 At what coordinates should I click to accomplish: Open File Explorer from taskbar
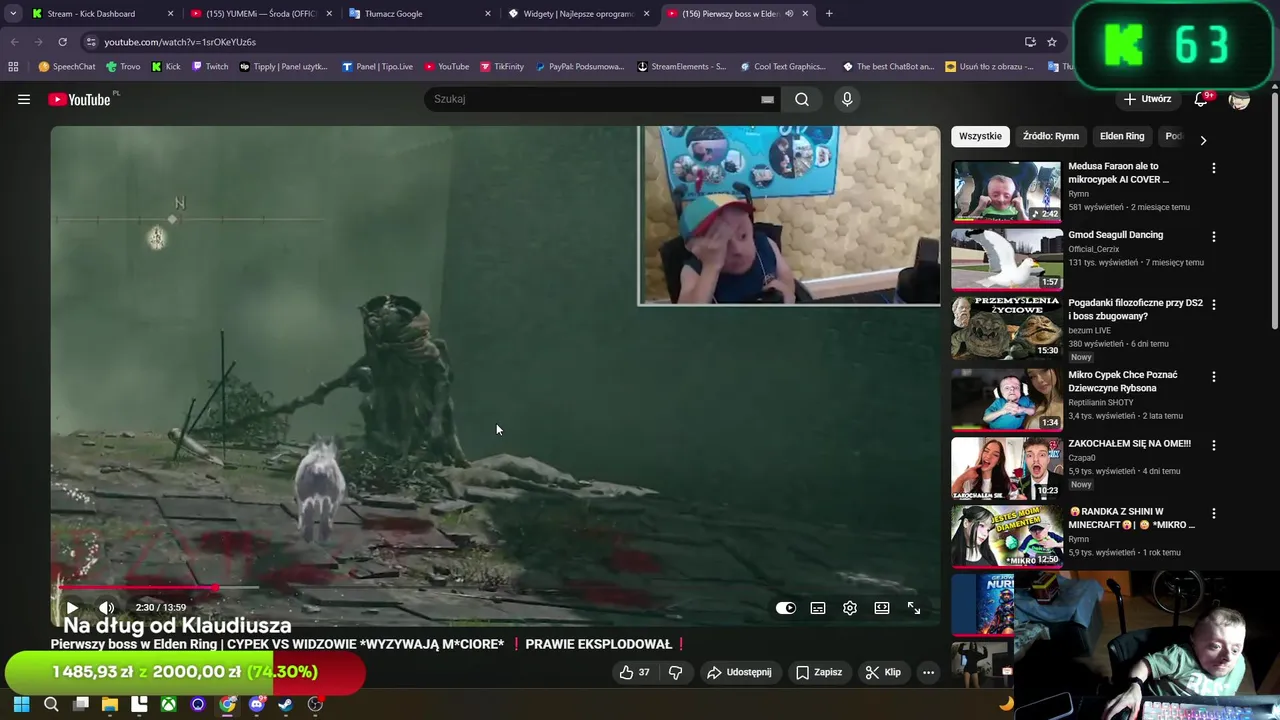tap(110, 704)
